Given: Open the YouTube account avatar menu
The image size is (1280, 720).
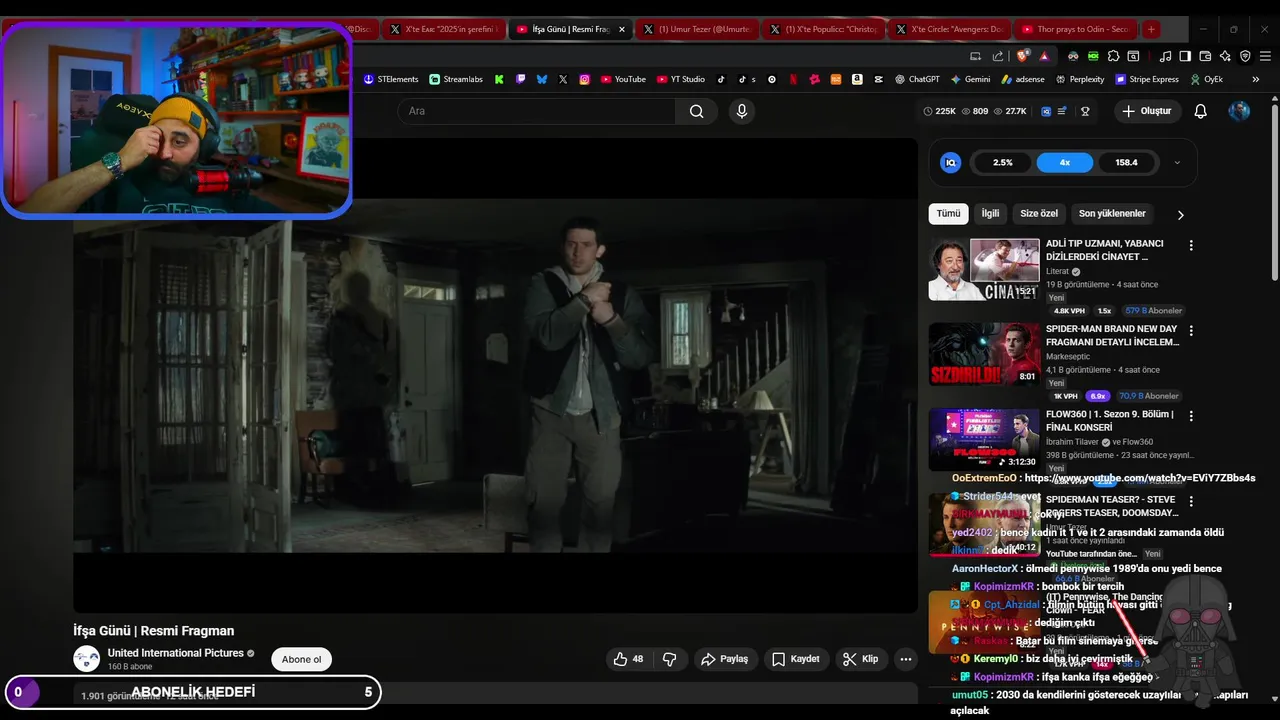Looking at the screenshot, I should click(x=1239, y=111).
